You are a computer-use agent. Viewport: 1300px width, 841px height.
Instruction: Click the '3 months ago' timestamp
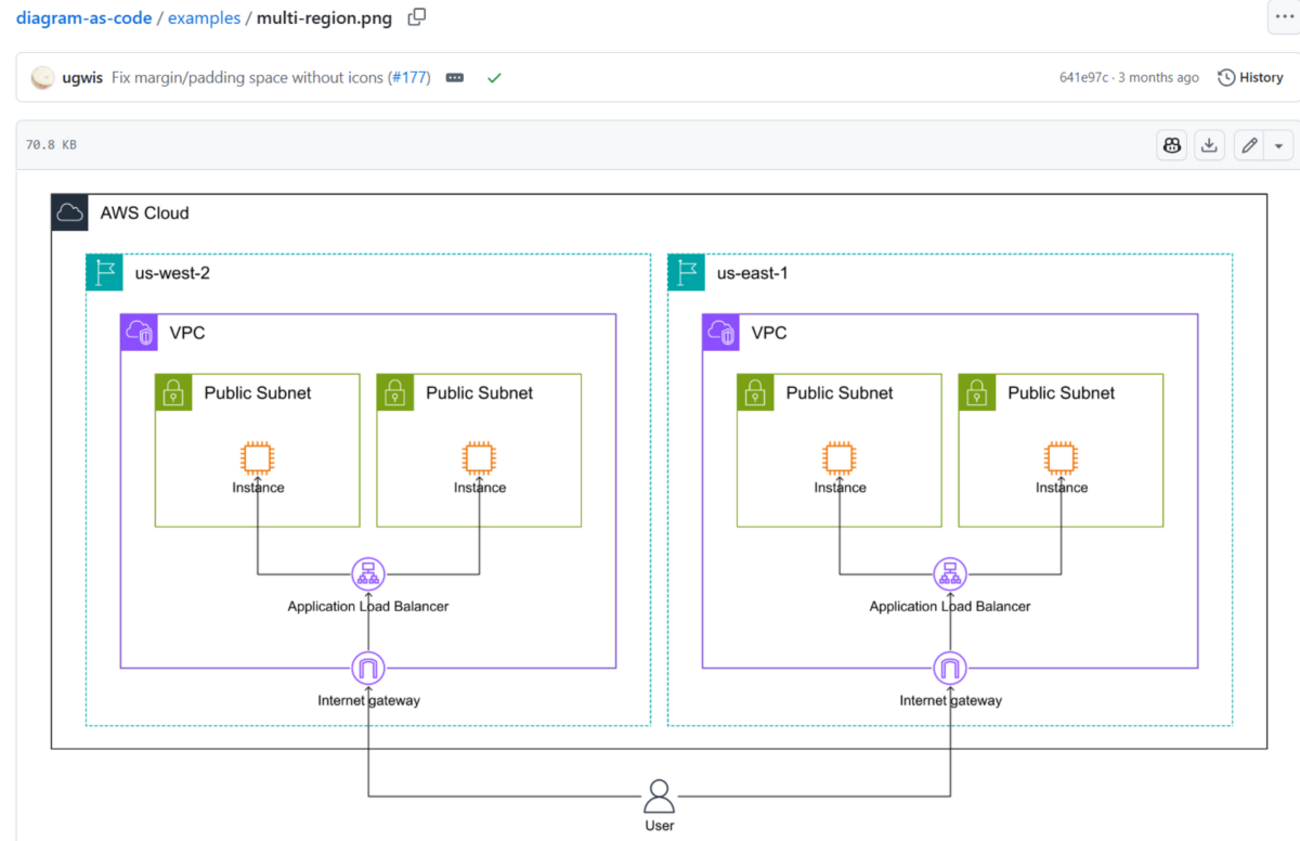1158,78
